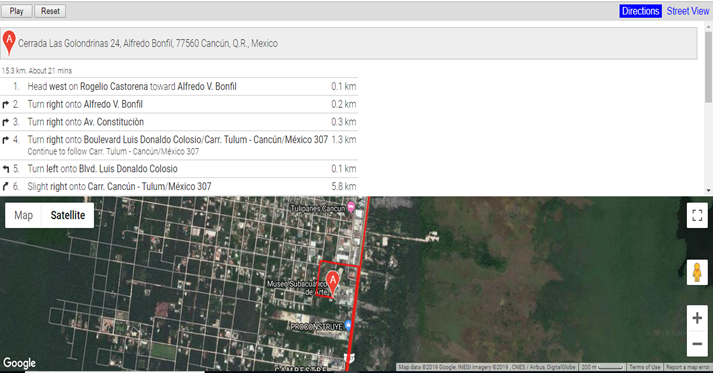Click the Play button
This screenshot has width=713, height=373.
point(16,11)
